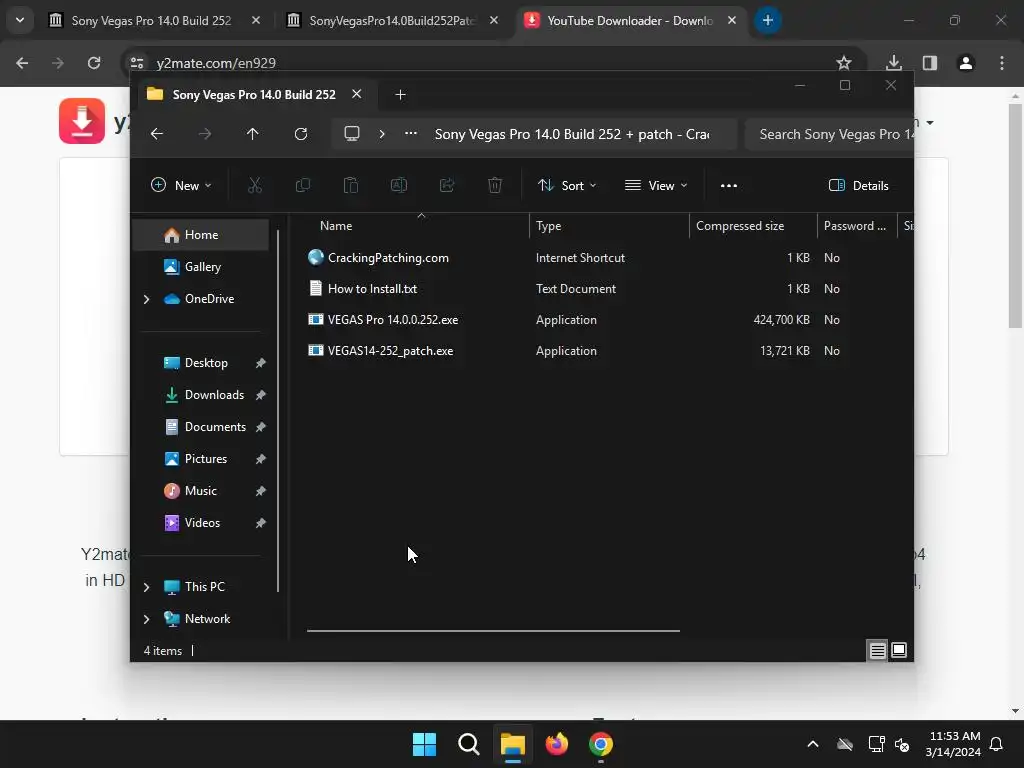
Task: Open Music quick access folder
Action: pos(200,490)
